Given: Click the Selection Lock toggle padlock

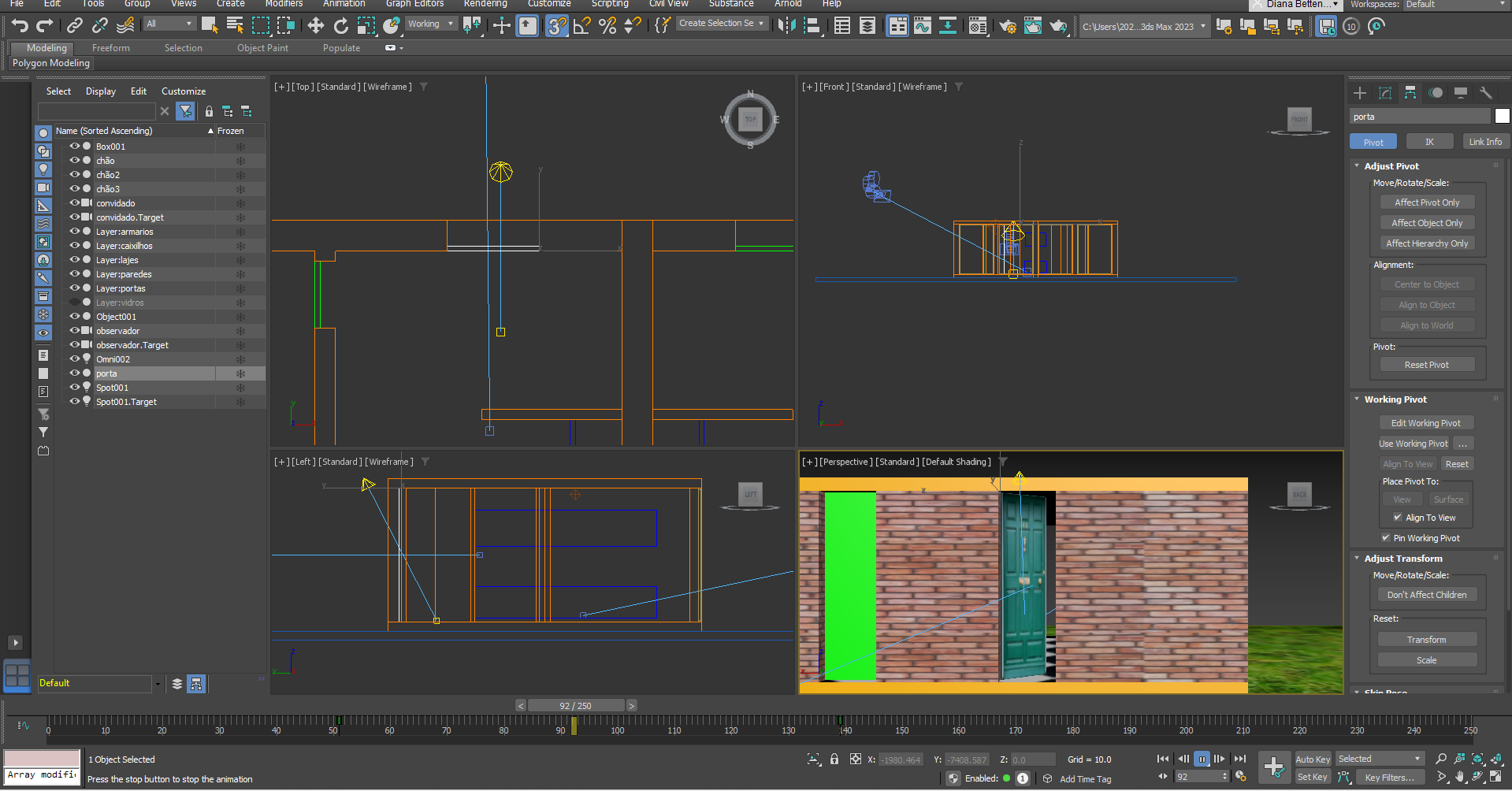Looking at the screenshot, I should pyautogui.click(x=834, y=759).
